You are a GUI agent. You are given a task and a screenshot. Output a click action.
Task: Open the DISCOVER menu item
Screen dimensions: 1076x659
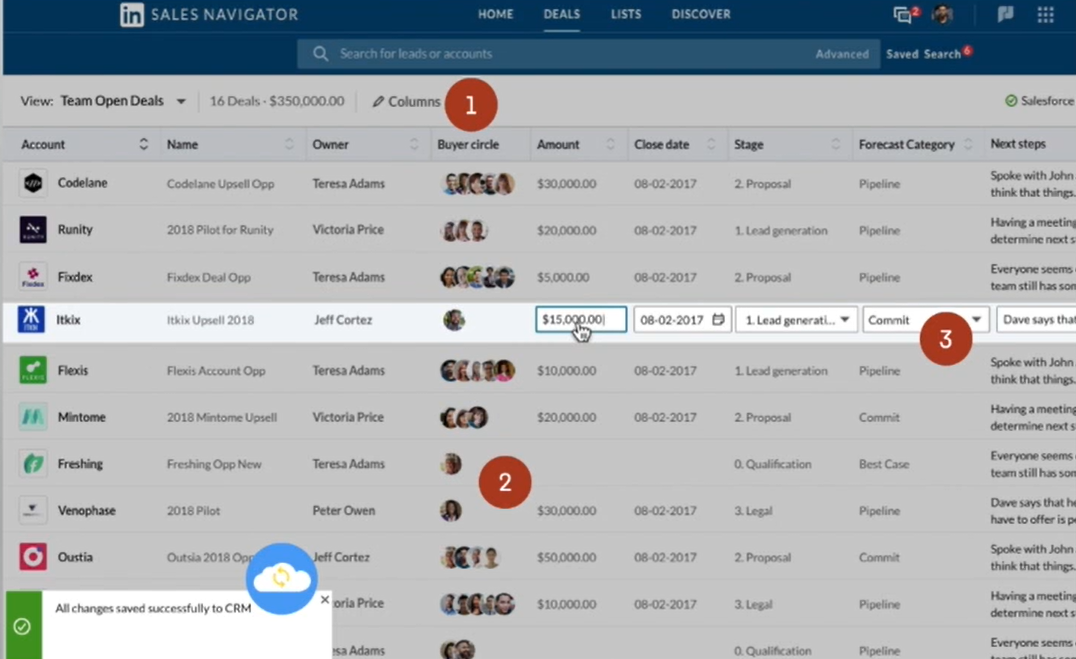(701, 14)
